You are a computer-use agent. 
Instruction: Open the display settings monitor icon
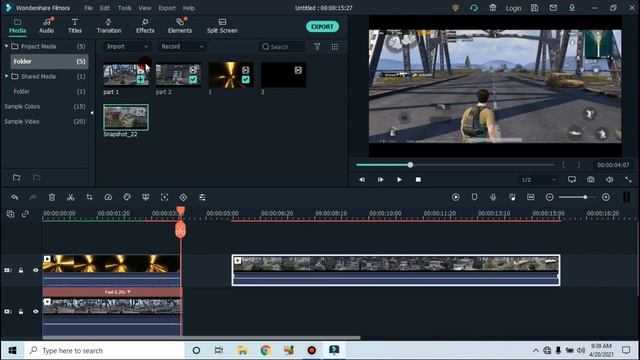click(x=572, y=180)
